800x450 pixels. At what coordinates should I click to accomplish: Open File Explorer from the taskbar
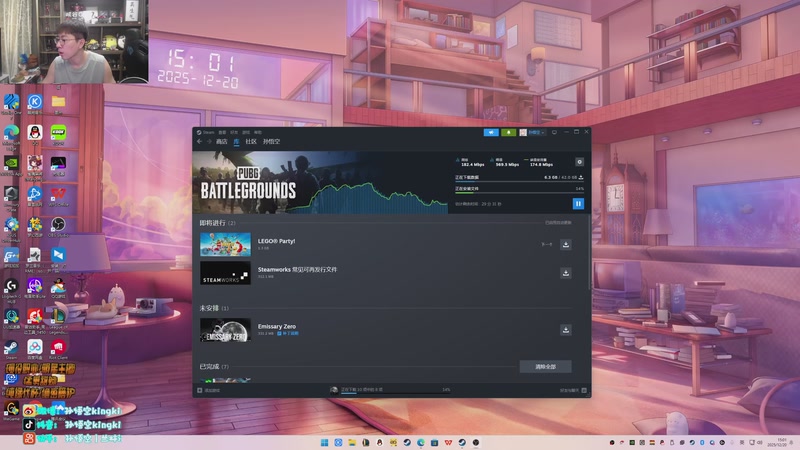pyautogui.click(x=352, y=442)
